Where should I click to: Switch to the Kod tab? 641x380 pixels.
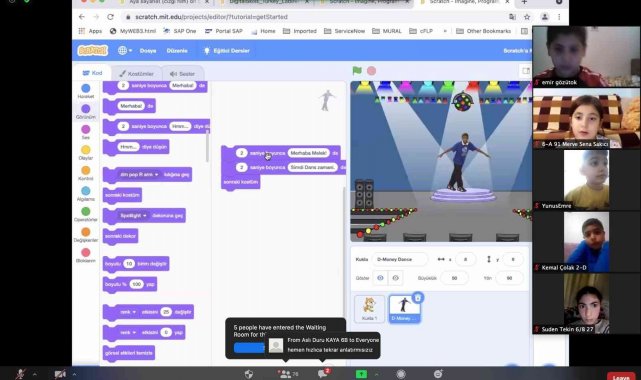click(92, 73)
